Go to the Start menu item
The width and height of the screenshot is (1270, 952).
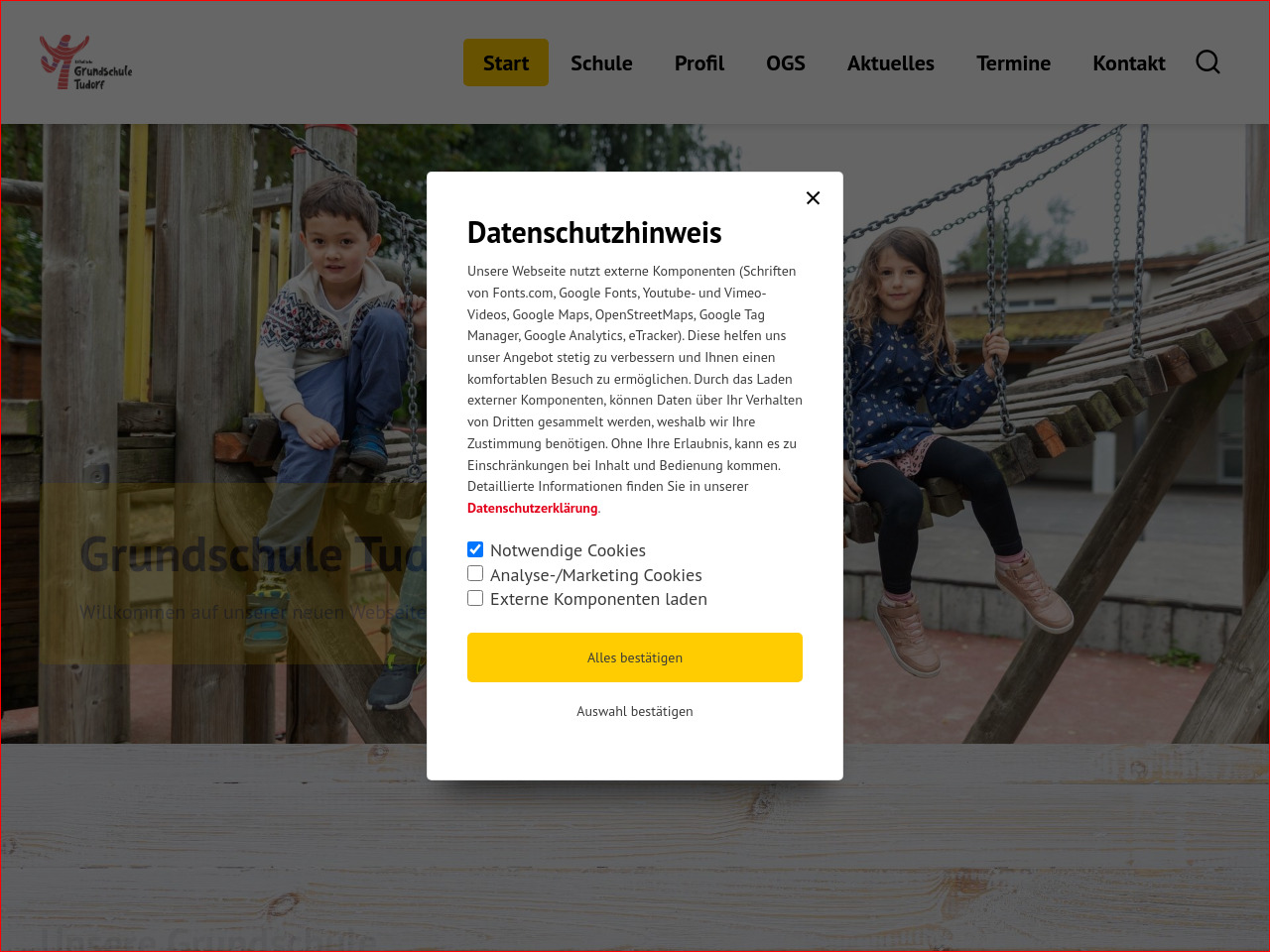pyautogui.click(x=505, y=62)
